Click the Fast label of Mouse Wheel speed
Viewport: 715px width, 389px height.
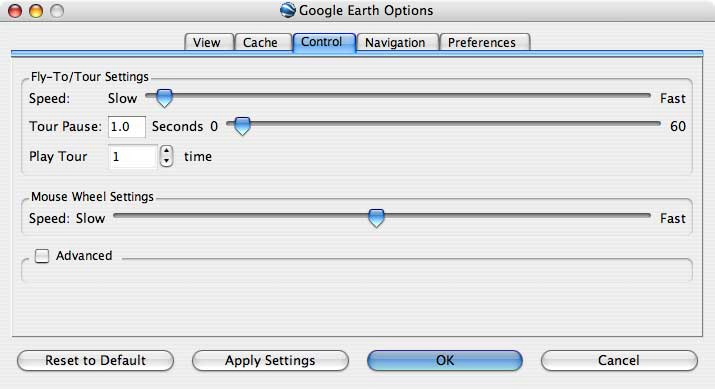coord(673,218)
